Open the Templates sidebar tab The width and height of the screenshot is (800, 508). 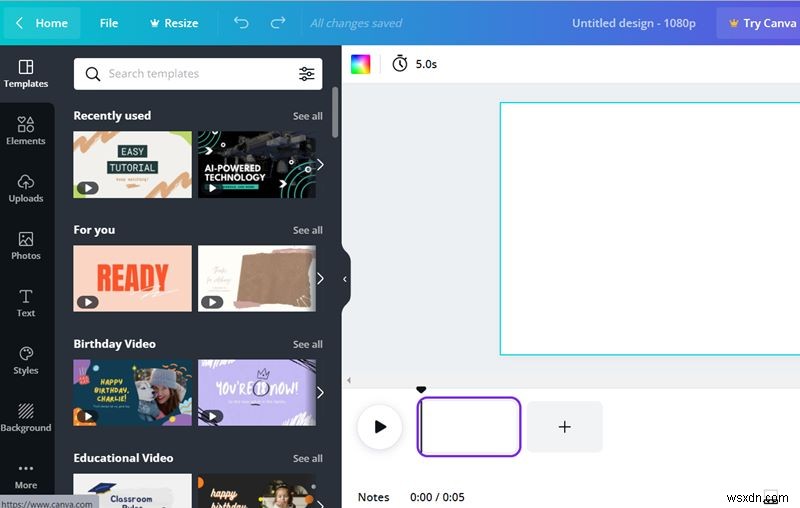pos(26,74)
